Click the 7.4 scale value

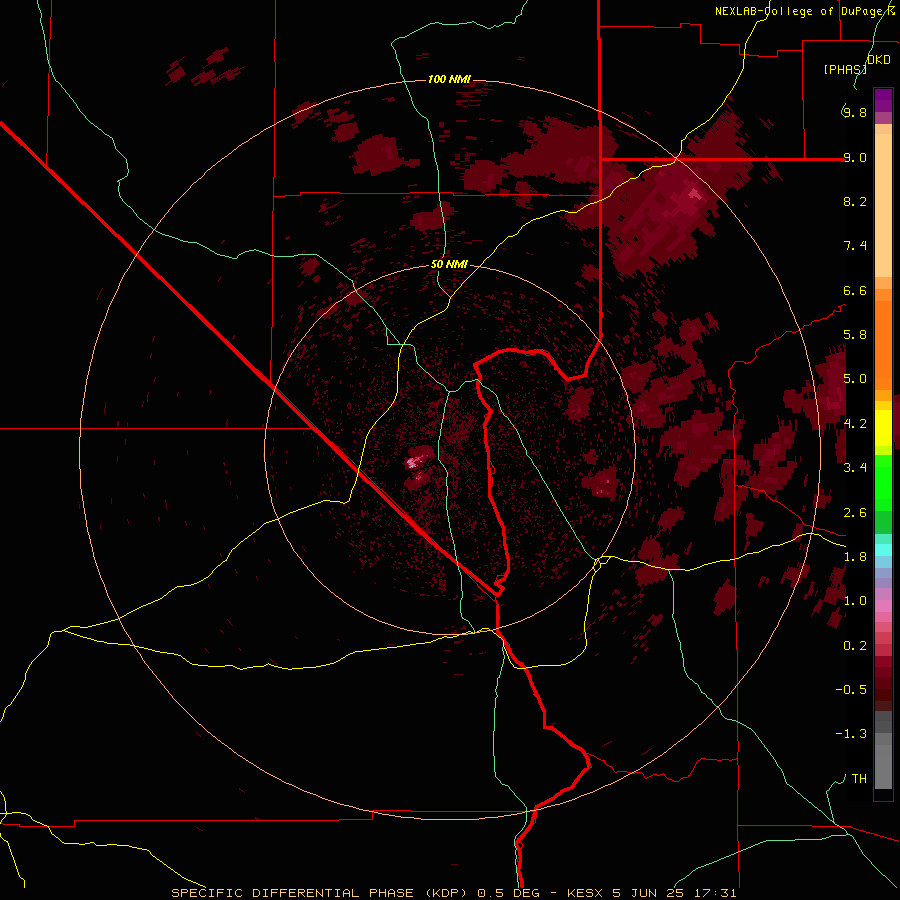[x=855, y=246]
